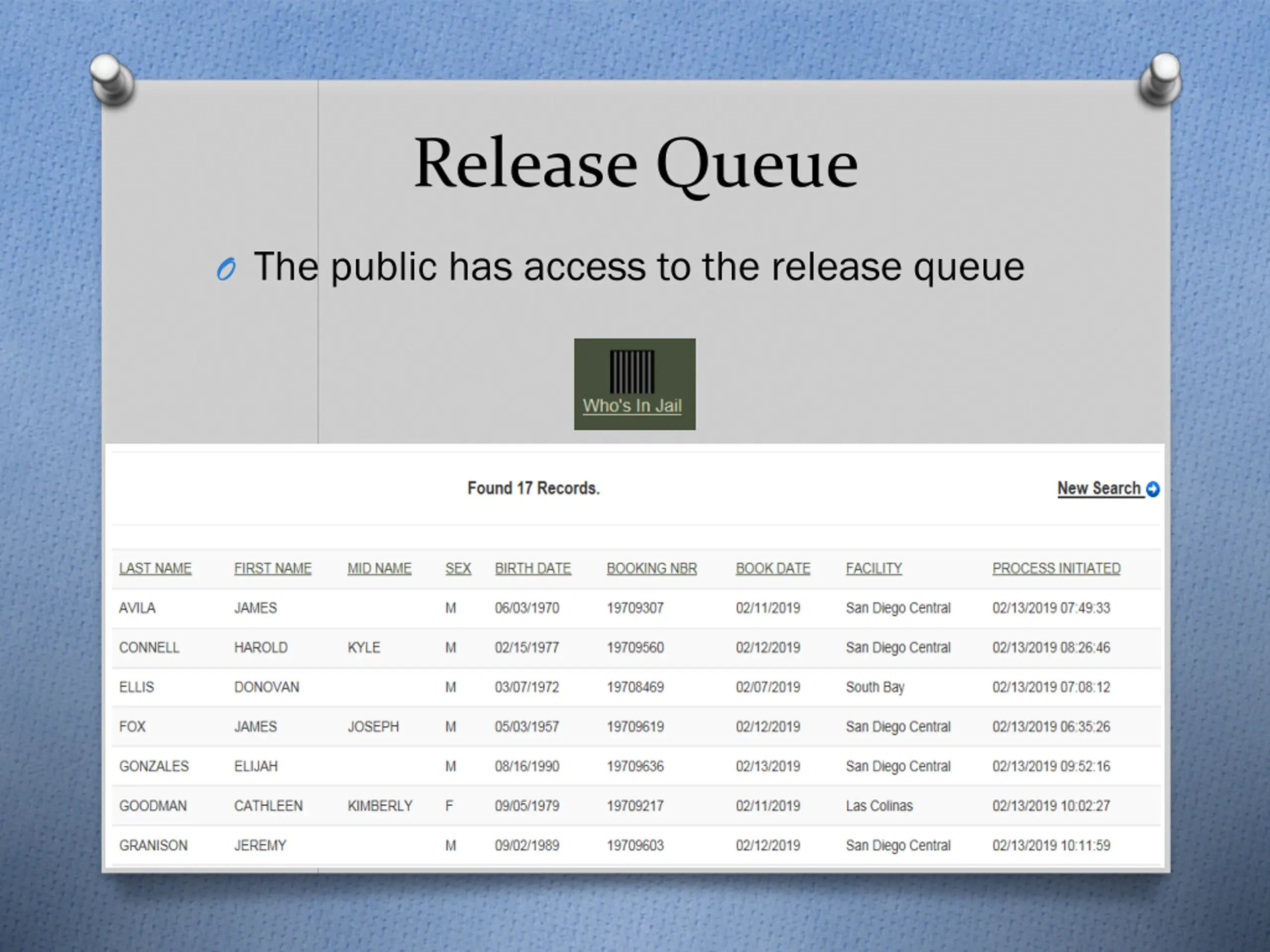Click booking number 19709307
This screenshot has height=952, width=1270.
point(635,608)
